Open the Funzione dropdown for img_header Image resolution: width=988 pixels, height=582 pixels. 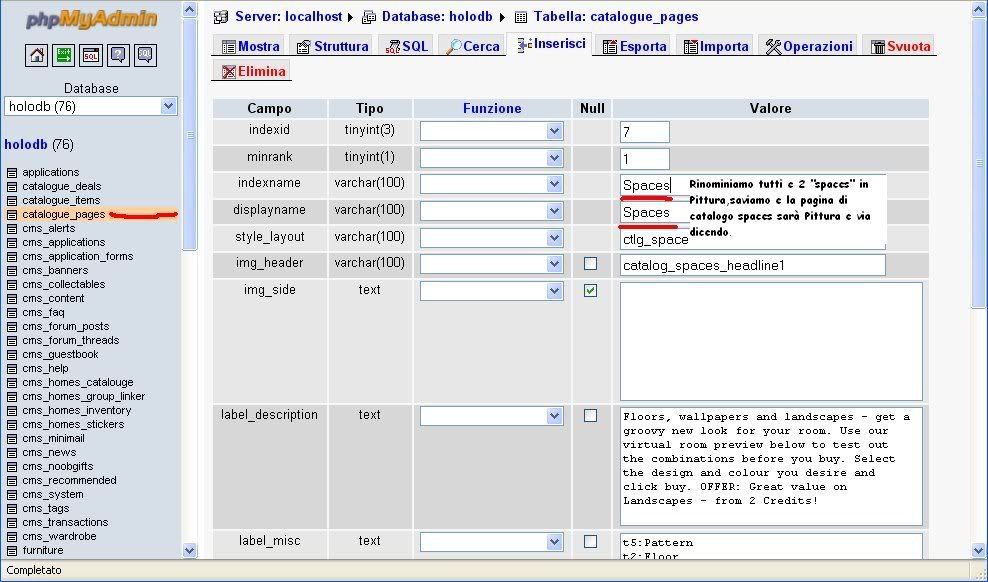coord(491,264)
